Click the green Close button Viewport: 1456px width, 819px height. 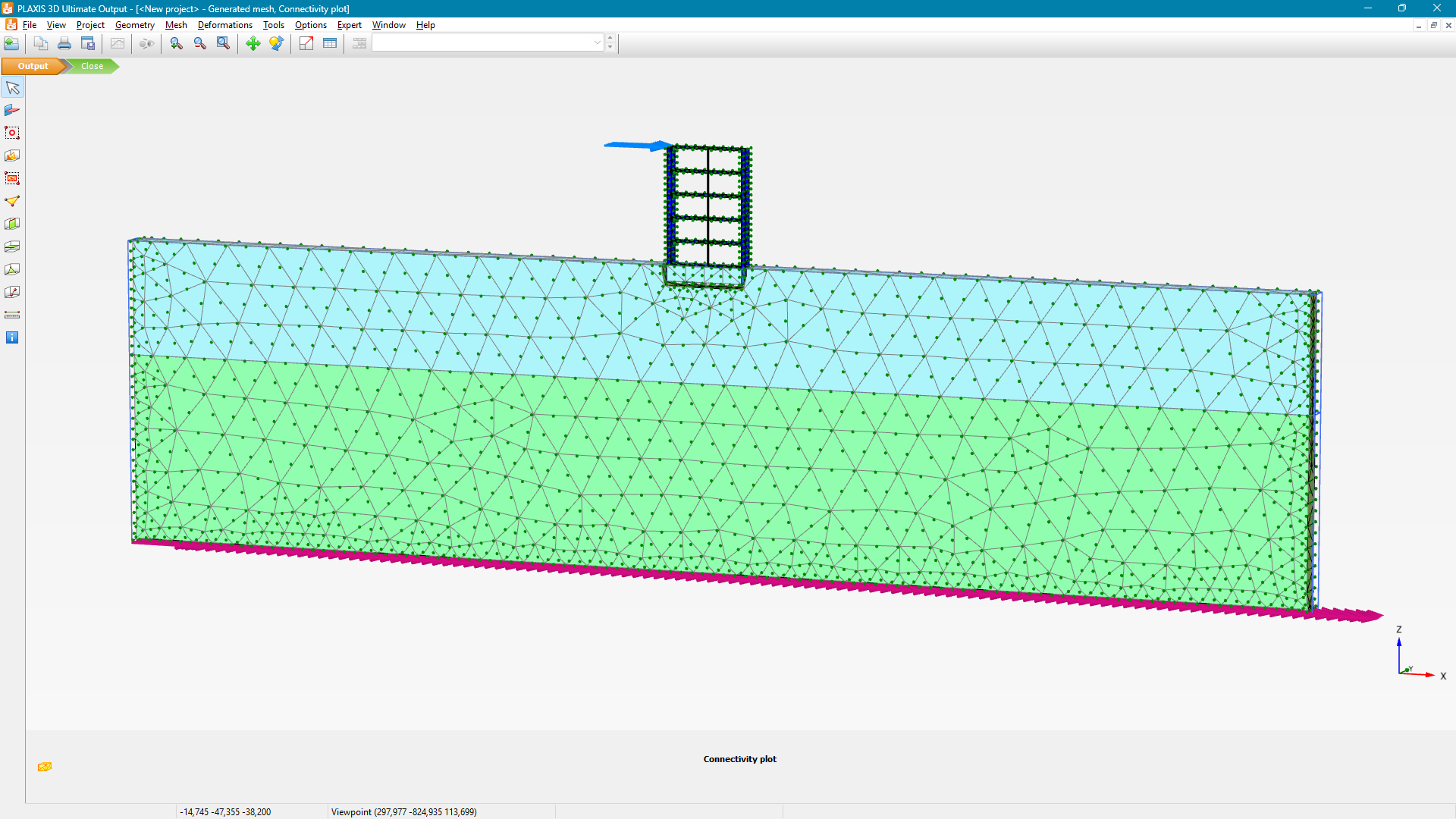click(93, 66)
